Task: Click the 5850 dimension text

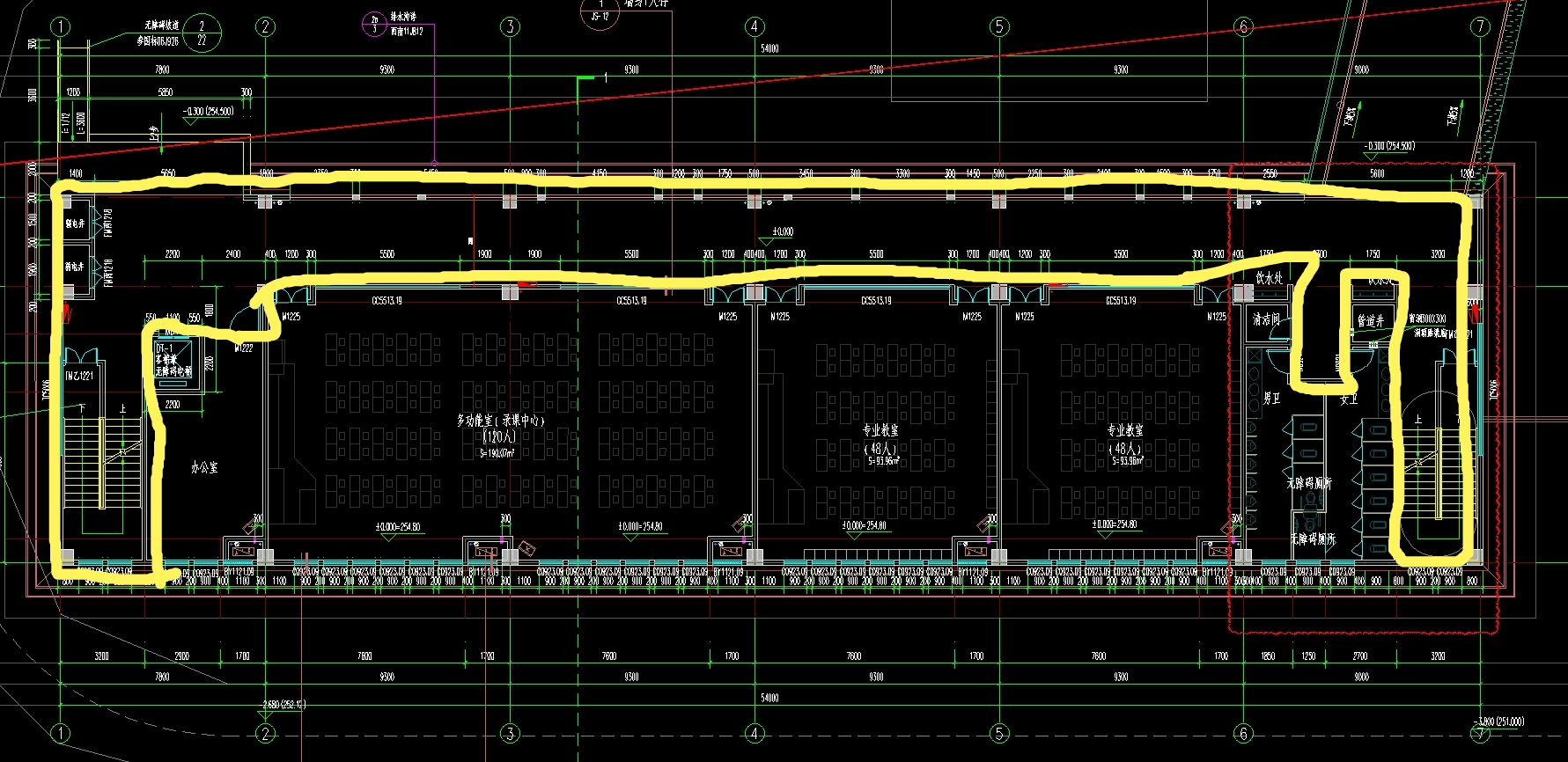Action: click(x=165, y=92)
